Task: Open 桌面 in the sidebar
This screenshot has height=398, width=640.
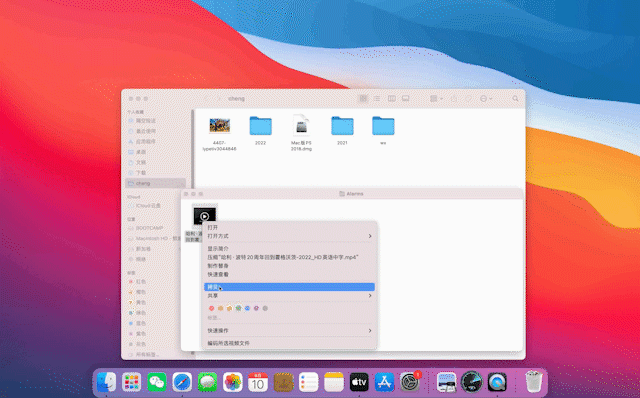Action: (x=156, y=152)
